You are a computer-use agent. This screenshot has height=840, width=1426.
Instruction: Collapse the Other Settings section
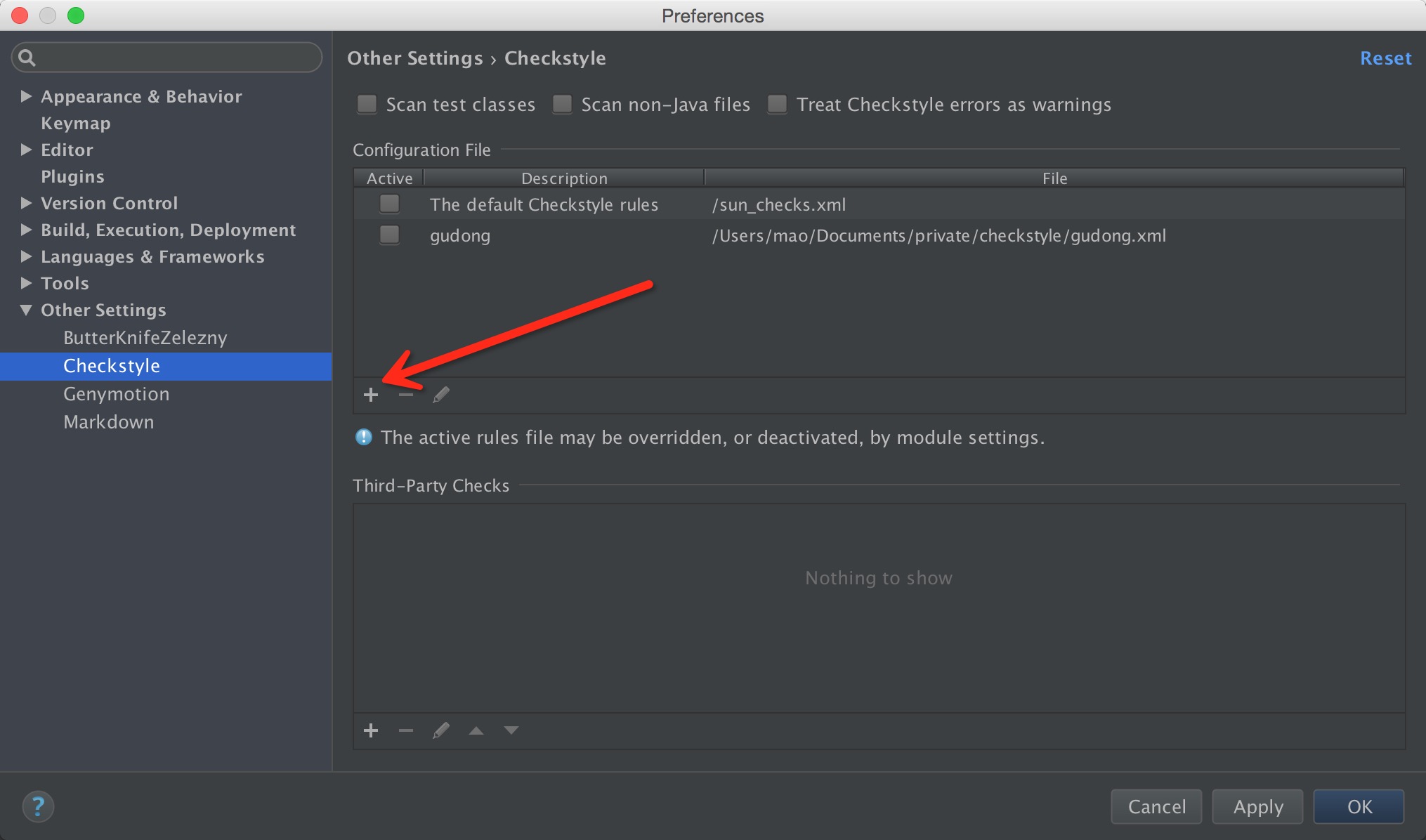click(x=27, y=310)
